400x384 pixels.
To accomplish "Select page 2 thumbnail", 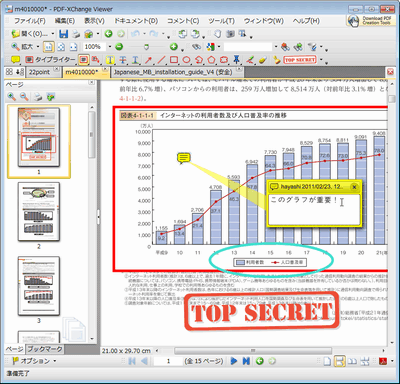I will point(39,212).
